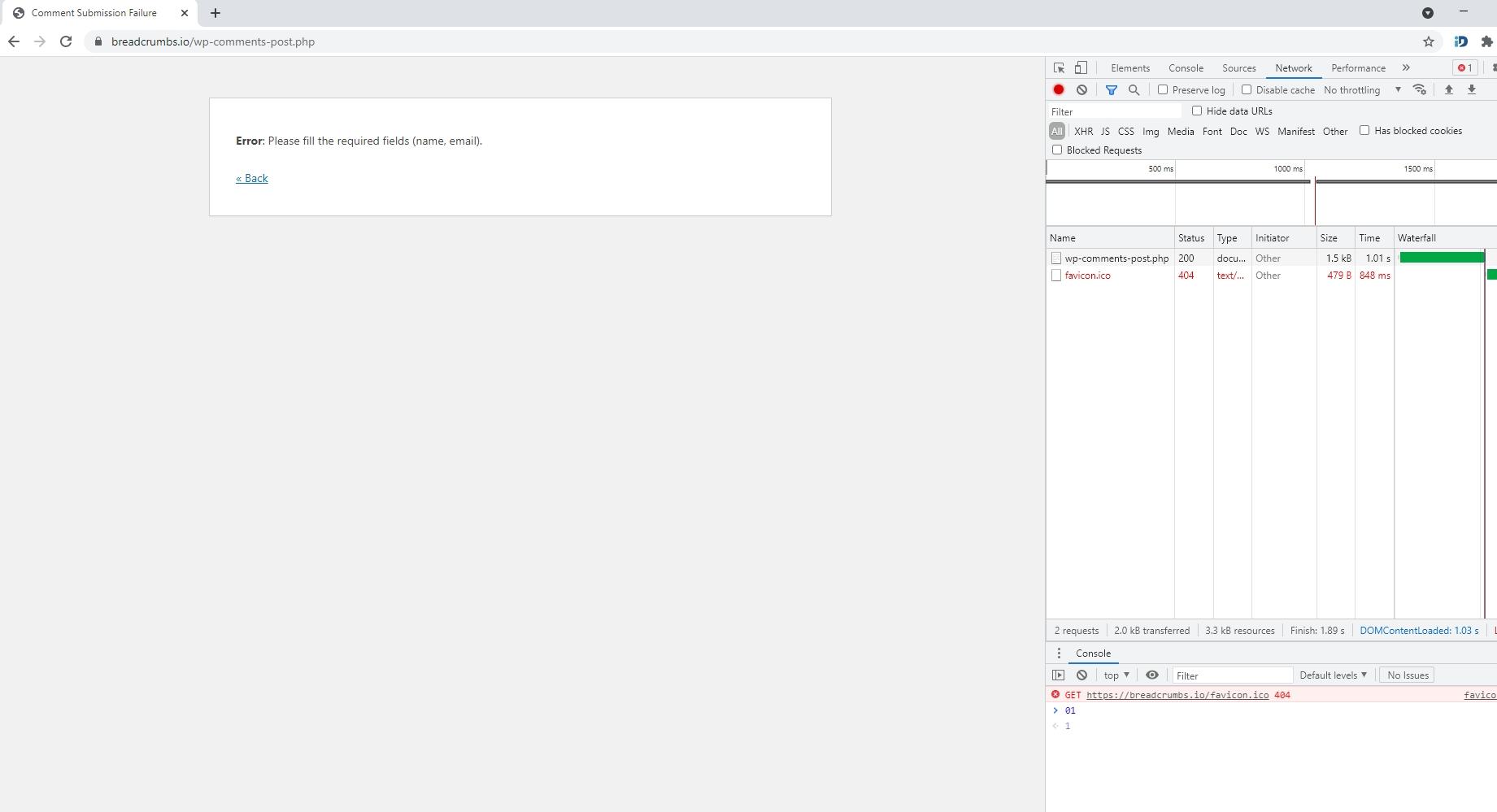Switch to the Sources tab

point(1239,68)
